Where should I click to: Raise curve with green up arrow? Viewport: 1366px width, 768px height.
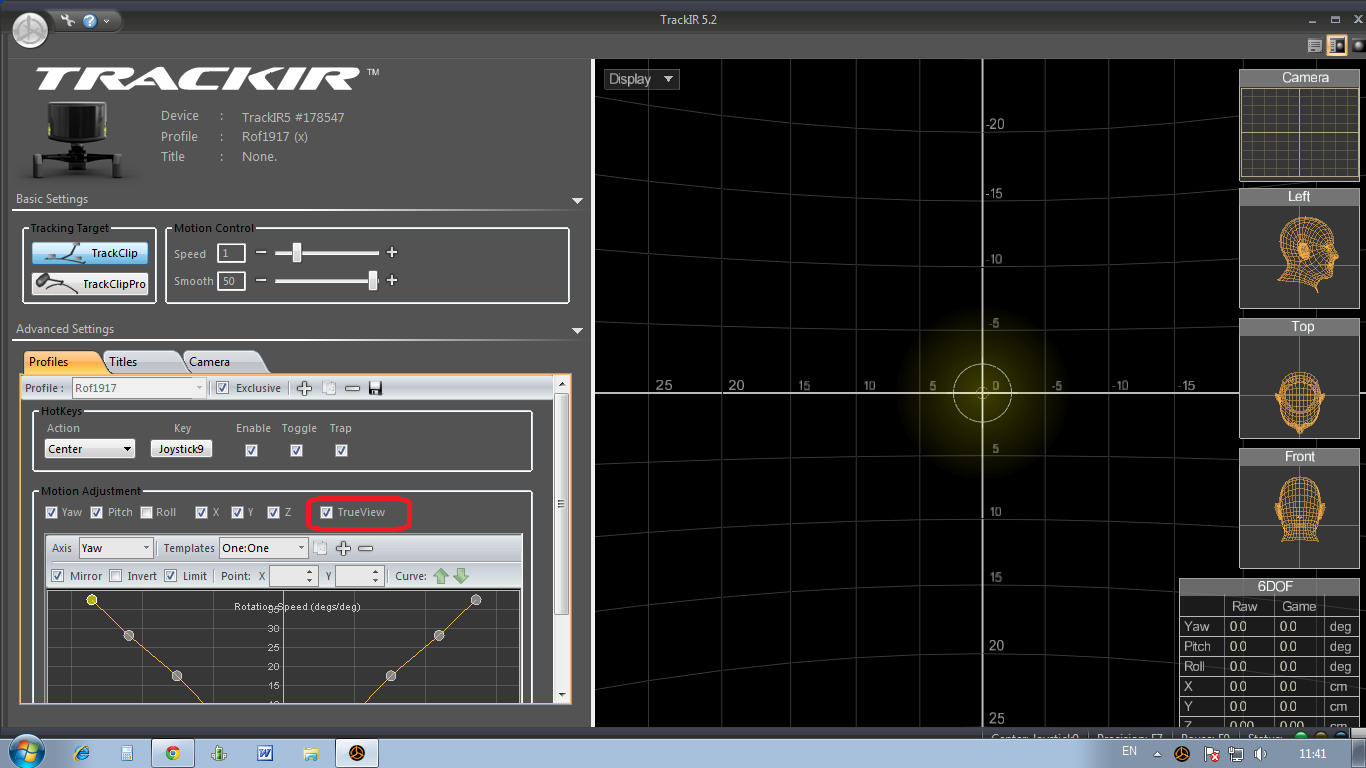(440, 576)
